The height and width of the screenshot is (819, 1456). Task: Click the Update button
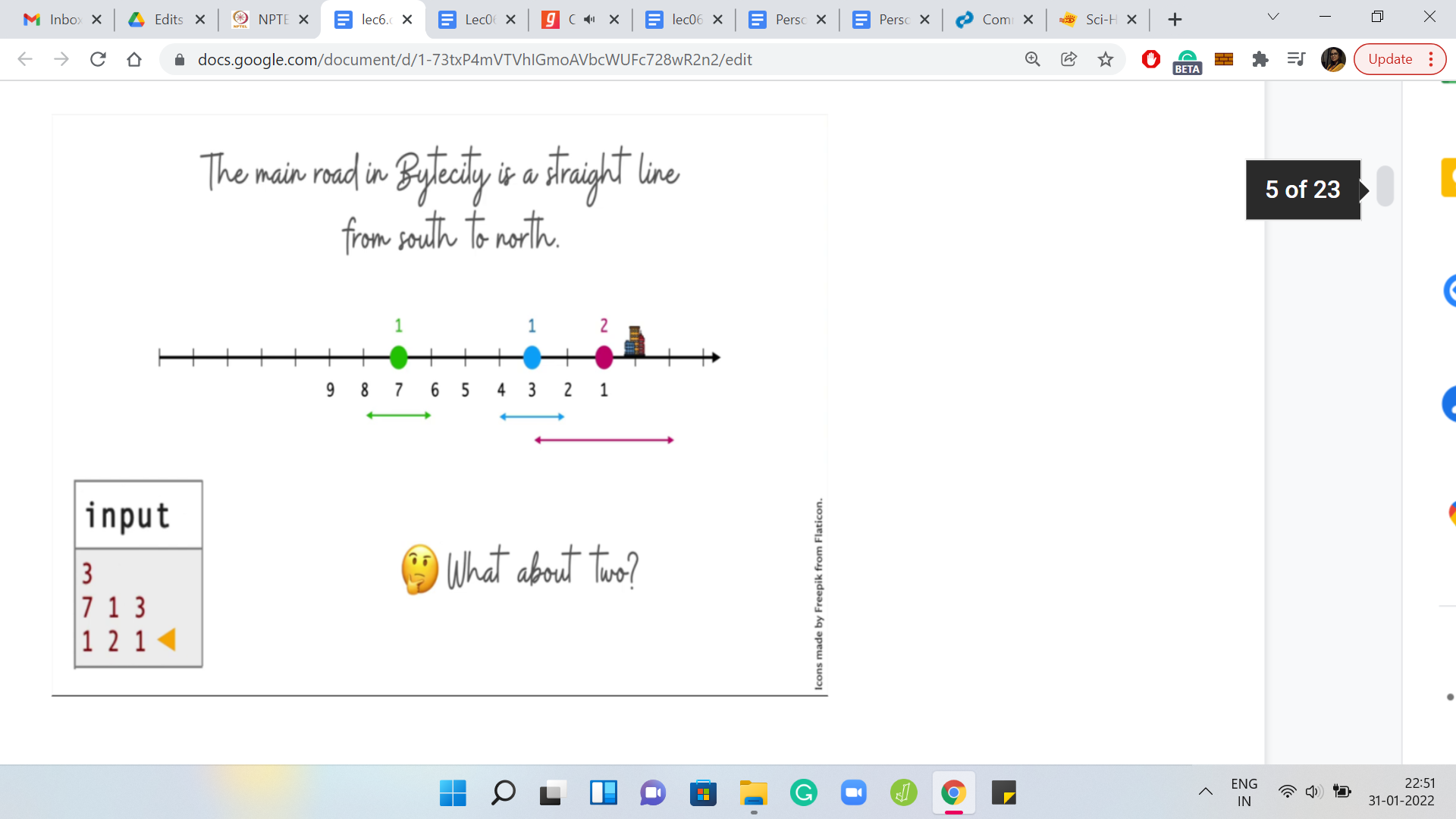[x=1389, y=59]
